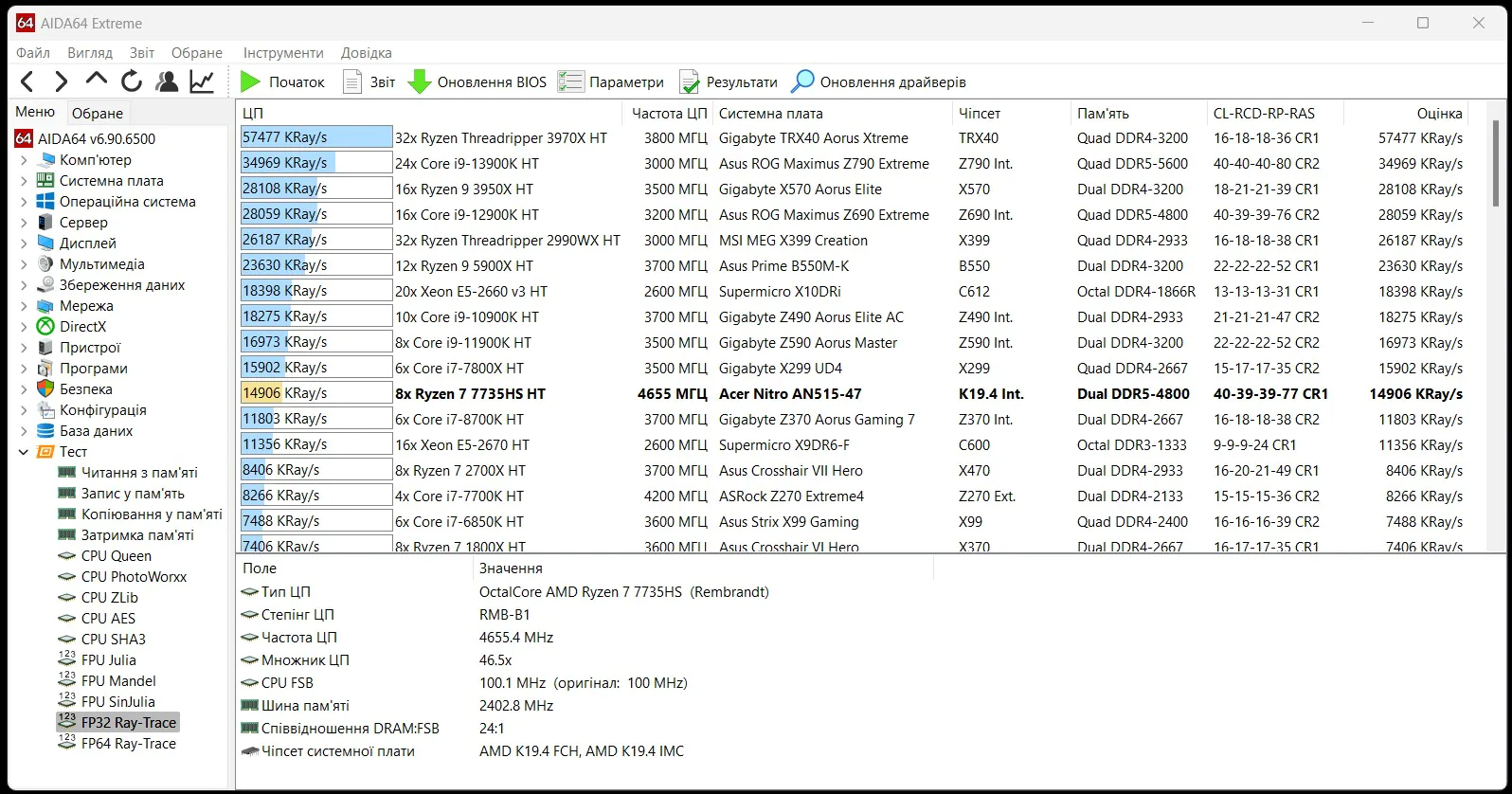Open the Звіт menu in menu bar
The image size is (1512, 794).
pyautogui.click(x=142, y=53)
